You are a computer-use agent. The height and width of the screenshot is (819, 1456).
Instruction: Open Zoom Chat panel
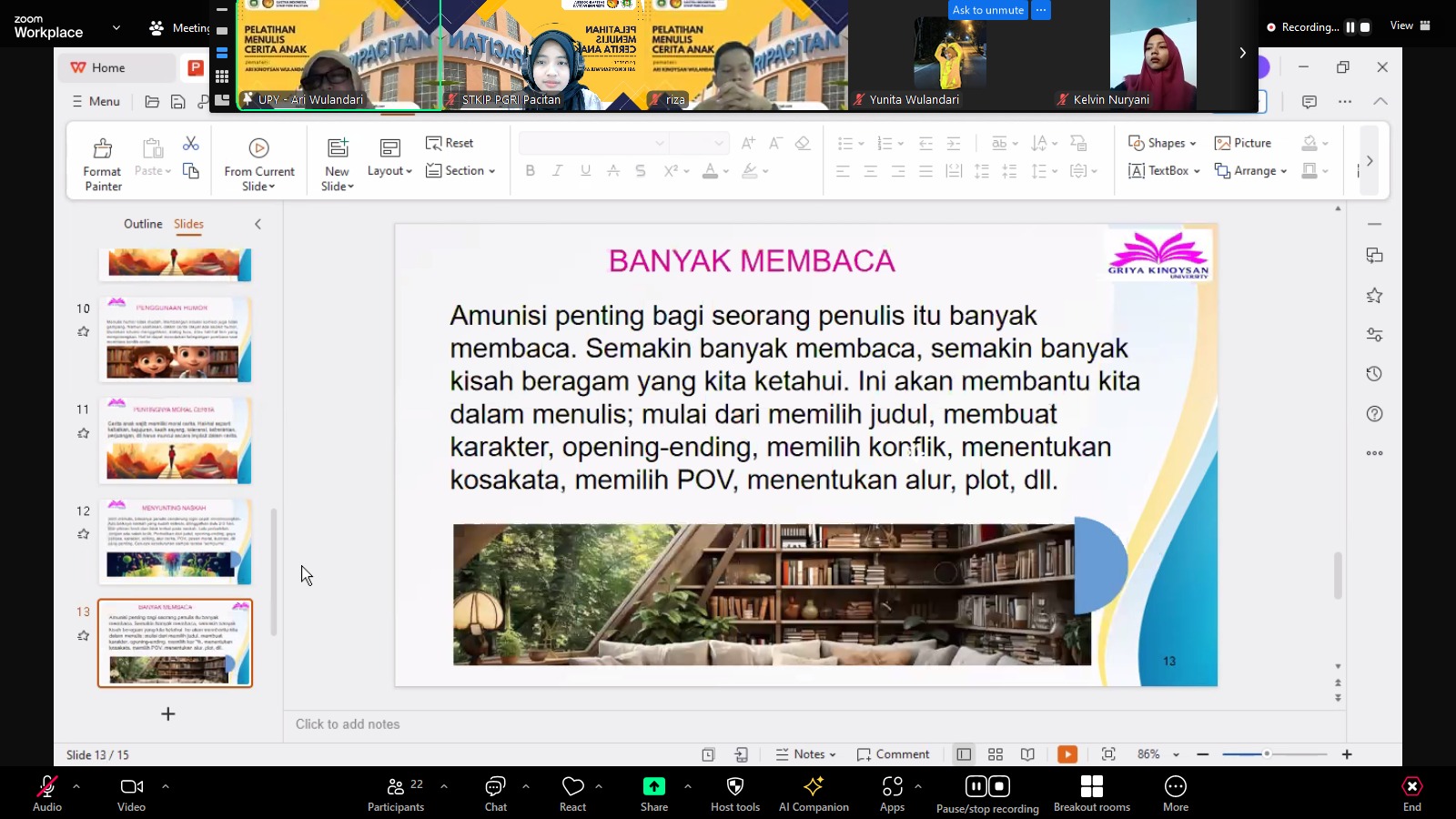(495, 794)
